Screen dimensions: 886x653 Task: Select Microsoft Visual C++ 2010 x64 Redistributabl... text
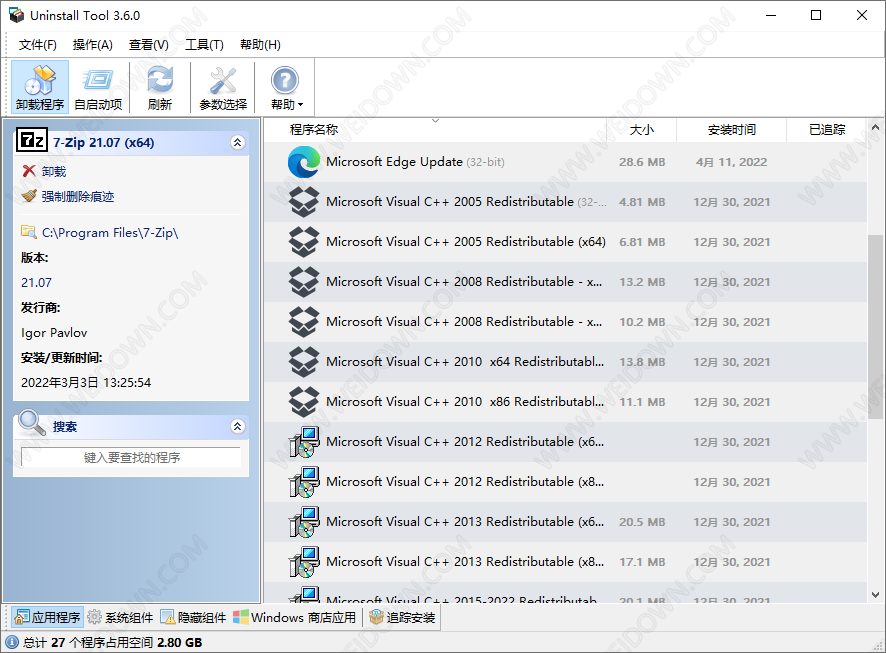[465, 362]
